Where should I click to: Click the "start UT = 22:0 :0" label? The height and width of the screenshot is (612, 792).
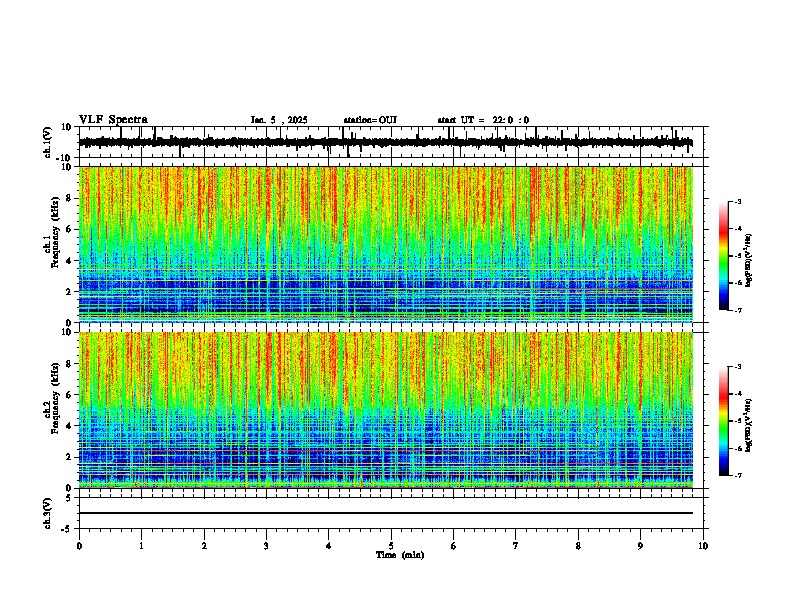(x=483, y=120)
